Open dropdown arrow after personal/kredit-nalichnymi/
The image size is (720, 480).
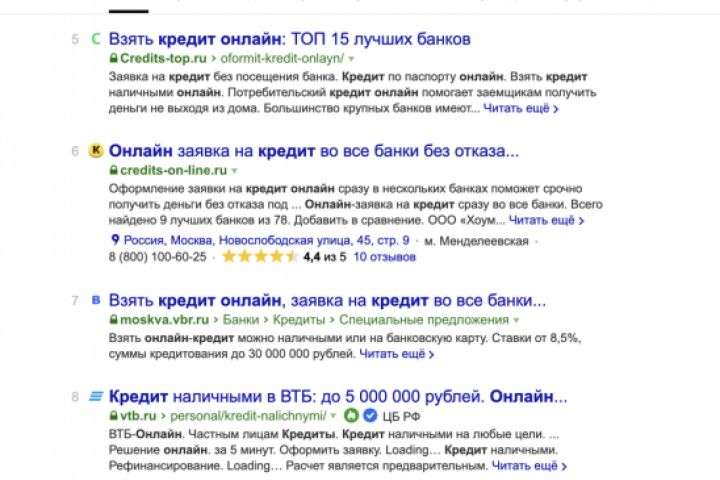(x=335, y=416)
